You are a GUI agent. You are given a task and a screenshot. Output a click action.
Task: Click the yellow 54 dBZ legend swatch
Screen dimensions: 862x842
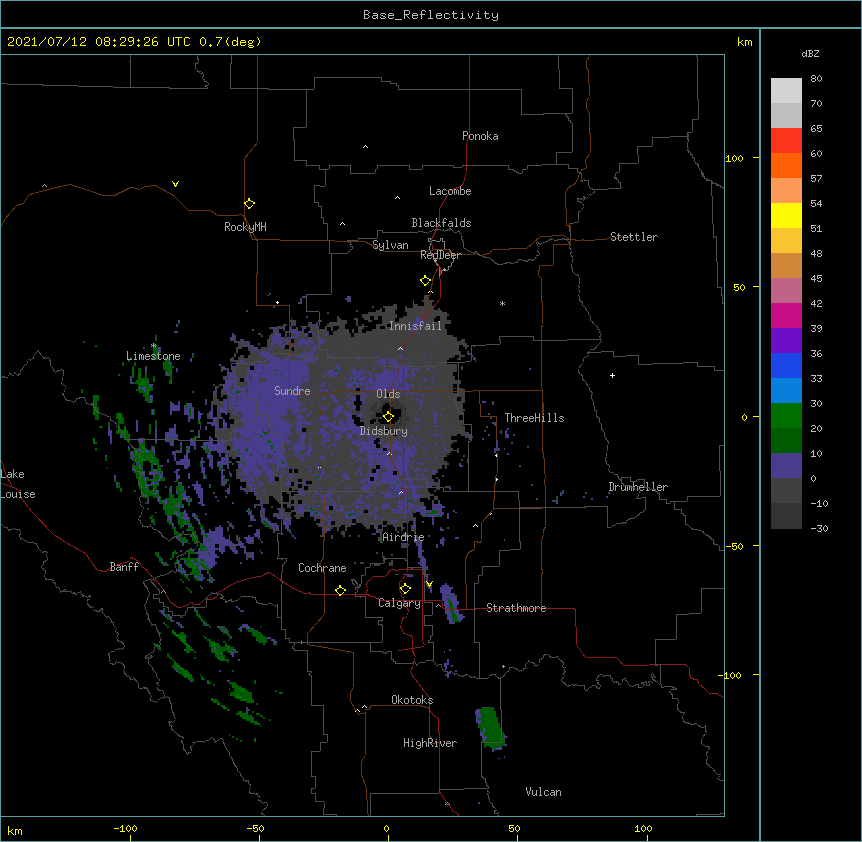pyautogui.click(x=786, y=215)
